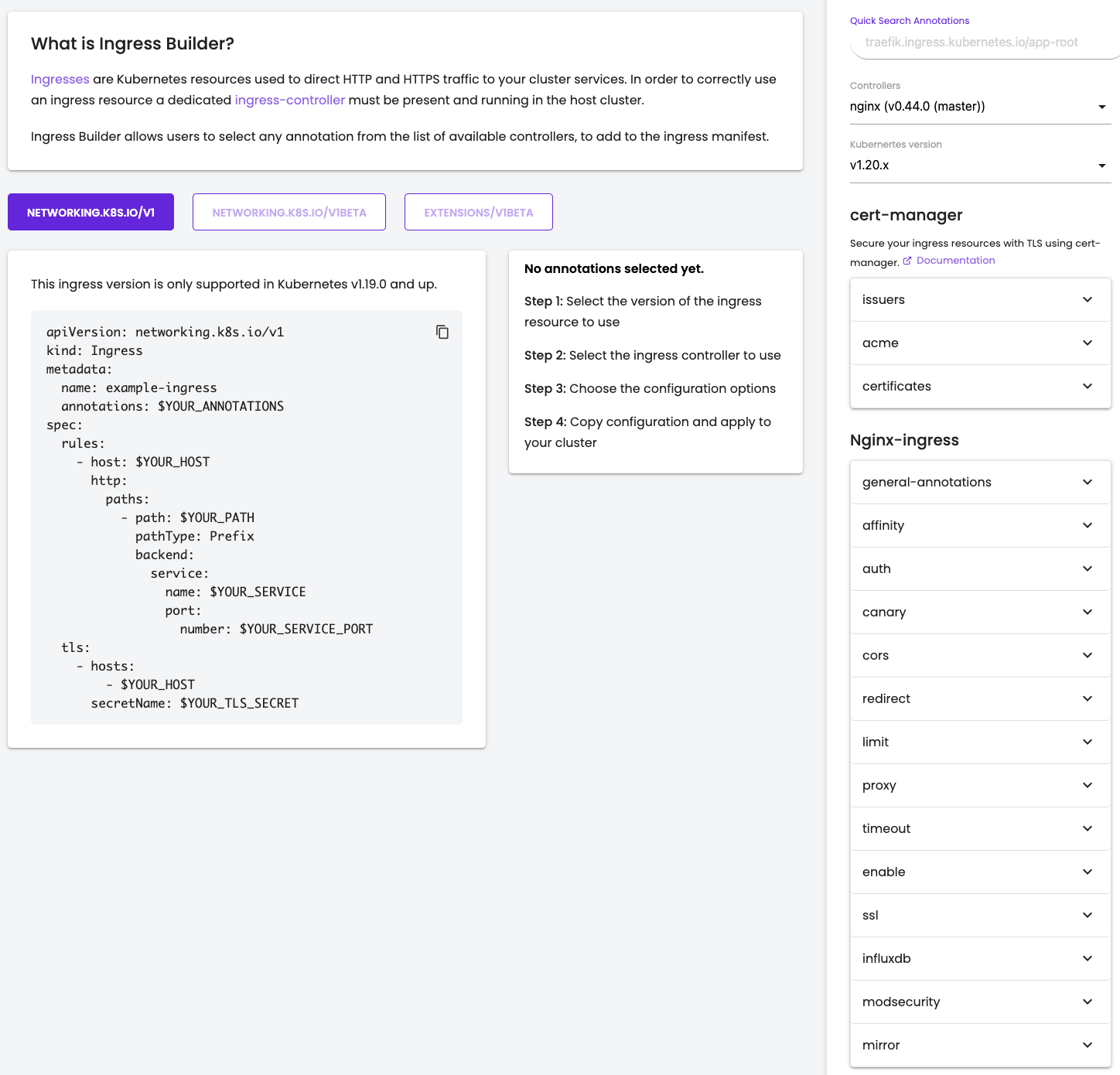
Task: Expand the affinity annotations section
Action: 980,526
